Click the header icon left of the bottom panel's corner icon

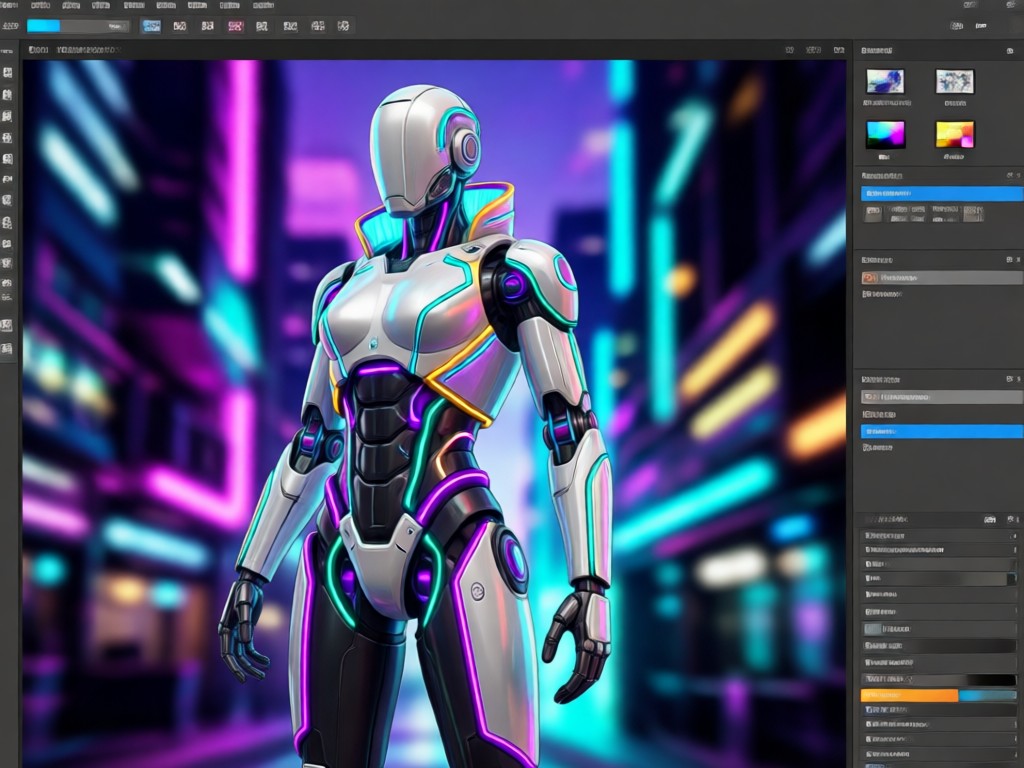click(x=990, y=520)
